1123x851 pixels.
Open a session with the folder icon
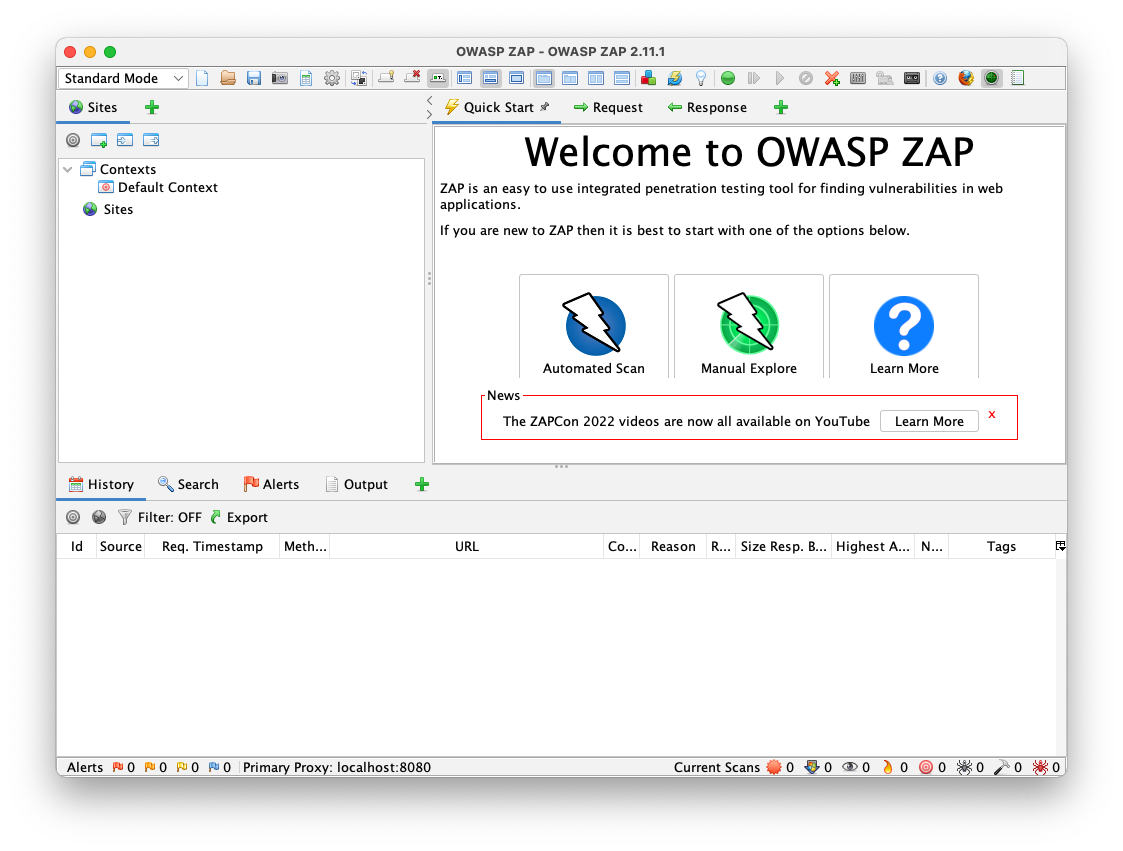pos(228,78)
